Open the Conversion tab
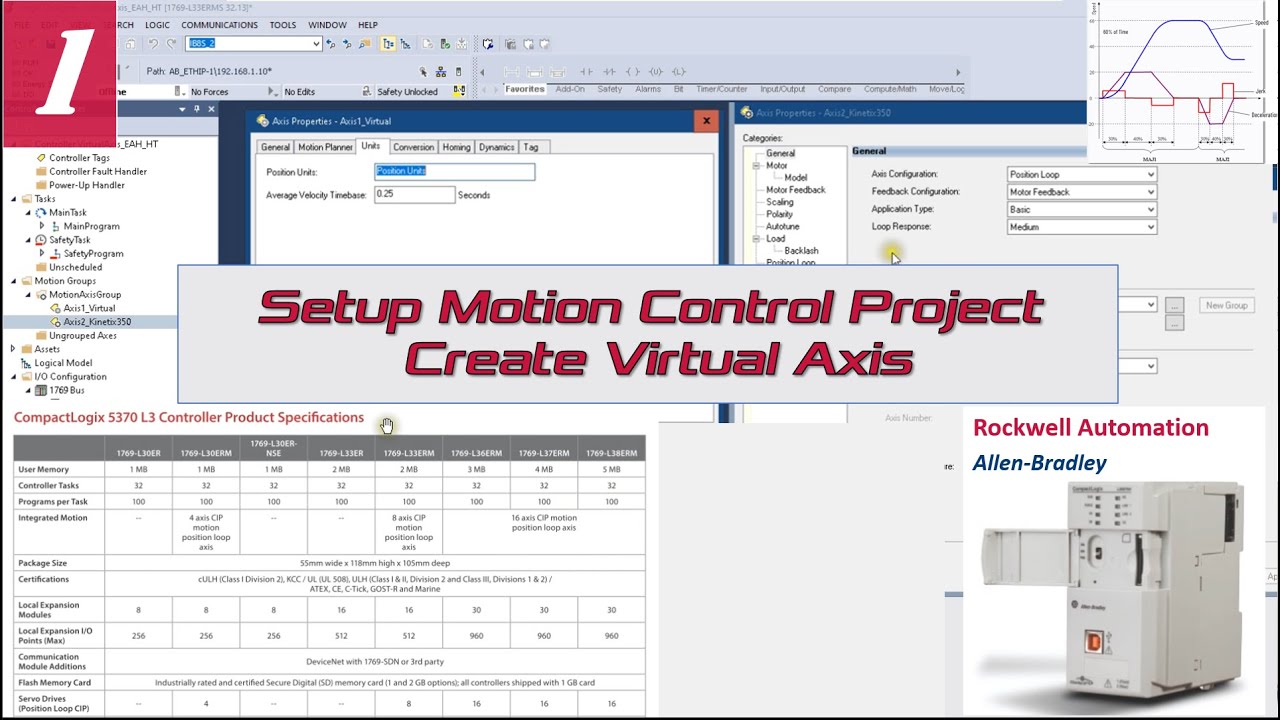The image size is (1280, 720). [413, 147]
